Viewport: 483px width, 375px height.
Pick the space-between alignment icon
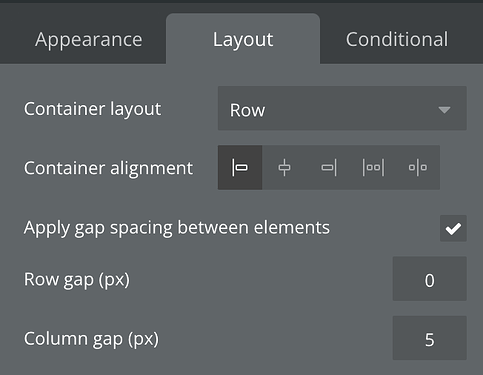coord(373,167)
